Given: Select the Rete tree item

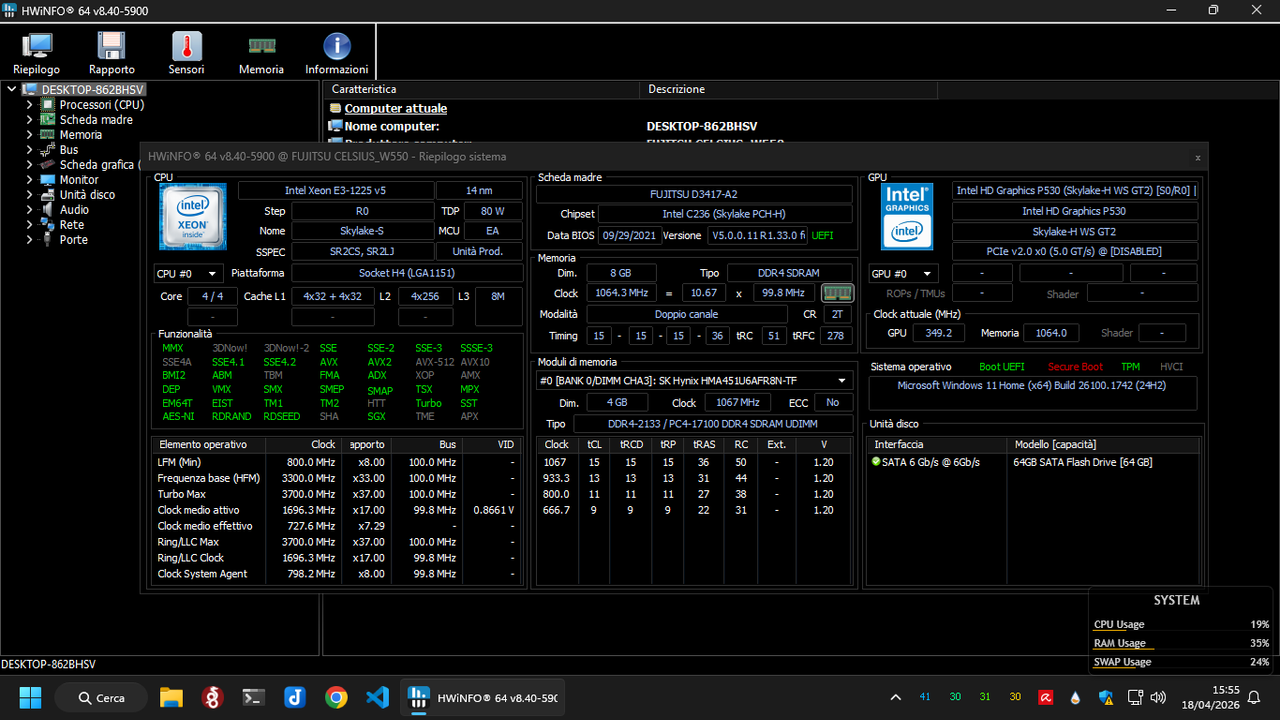Looking at the screenshot, I should click(72, 225).
